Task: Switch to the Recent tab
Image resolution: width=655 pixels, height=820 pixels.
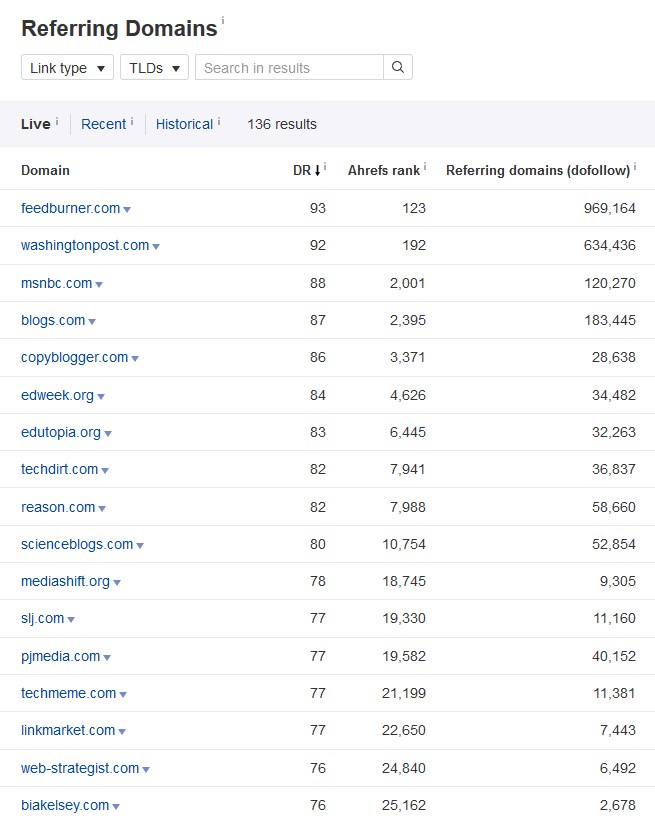Action: pyautogui.click(x=103, y=124)
